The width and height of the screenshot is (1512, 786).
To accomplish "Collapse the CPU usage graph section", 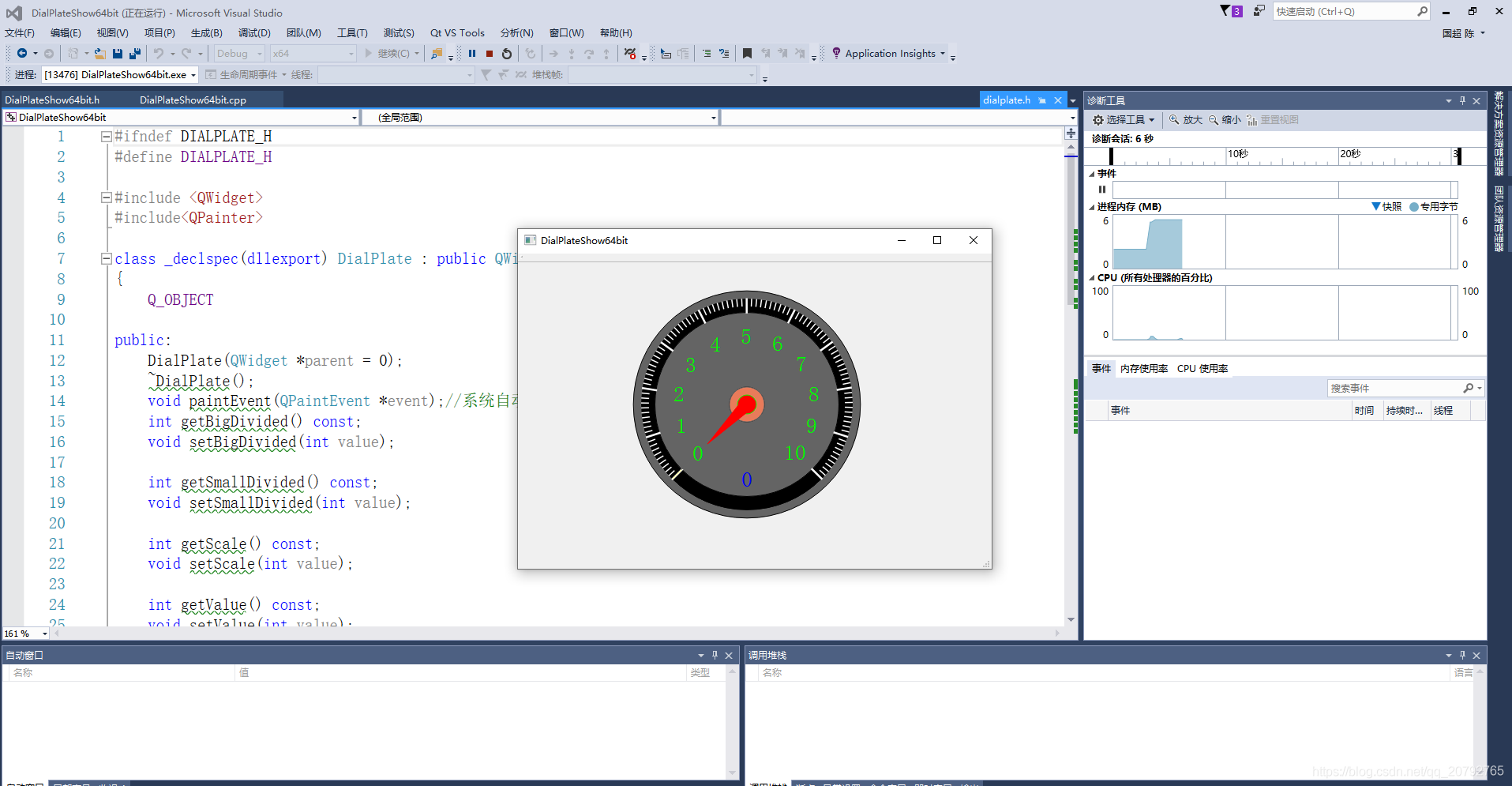I will click(x=1092, y=278).
